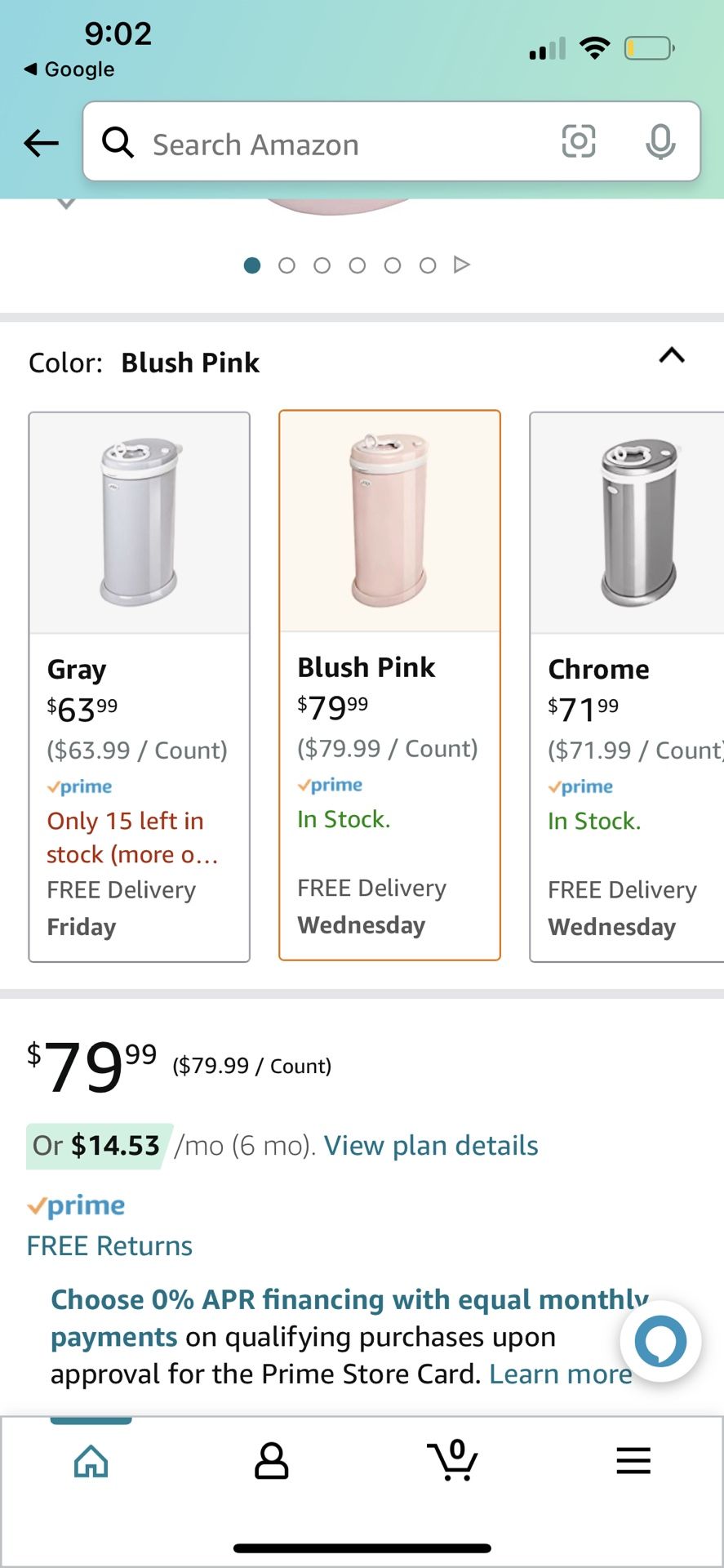This screenshot has width=724, height=1568.
Task: Select the second carousel pagination dot
Action: tap(287, 265)
